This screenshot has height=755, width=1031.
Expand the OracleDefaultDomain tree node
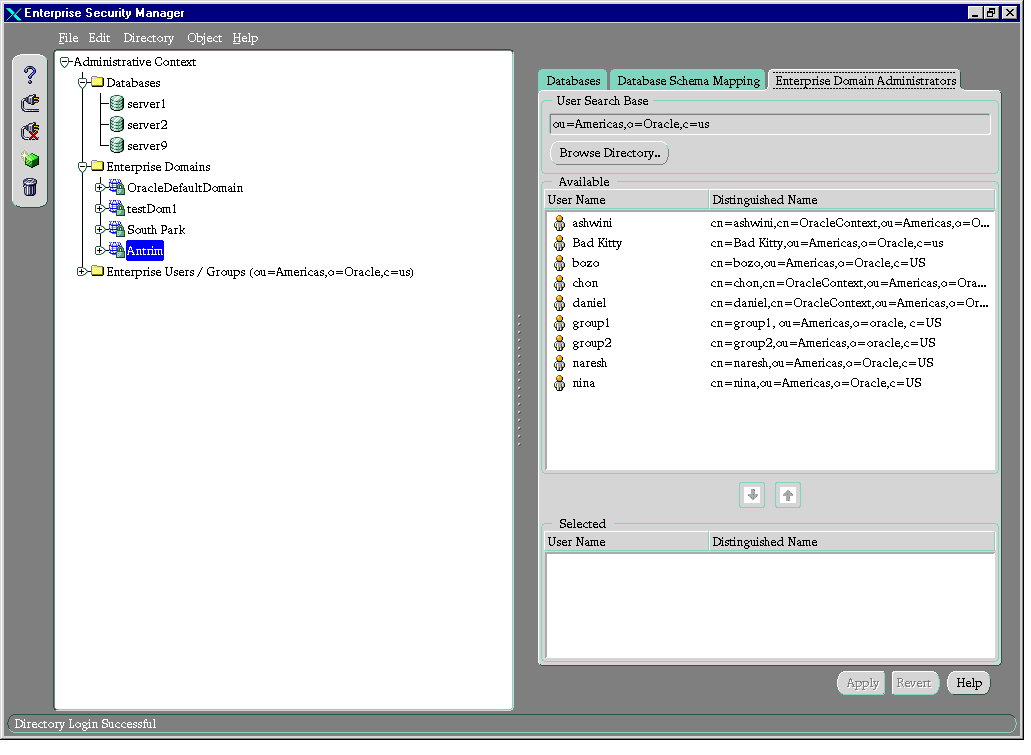pyautogui.click(x=99, y=188)
